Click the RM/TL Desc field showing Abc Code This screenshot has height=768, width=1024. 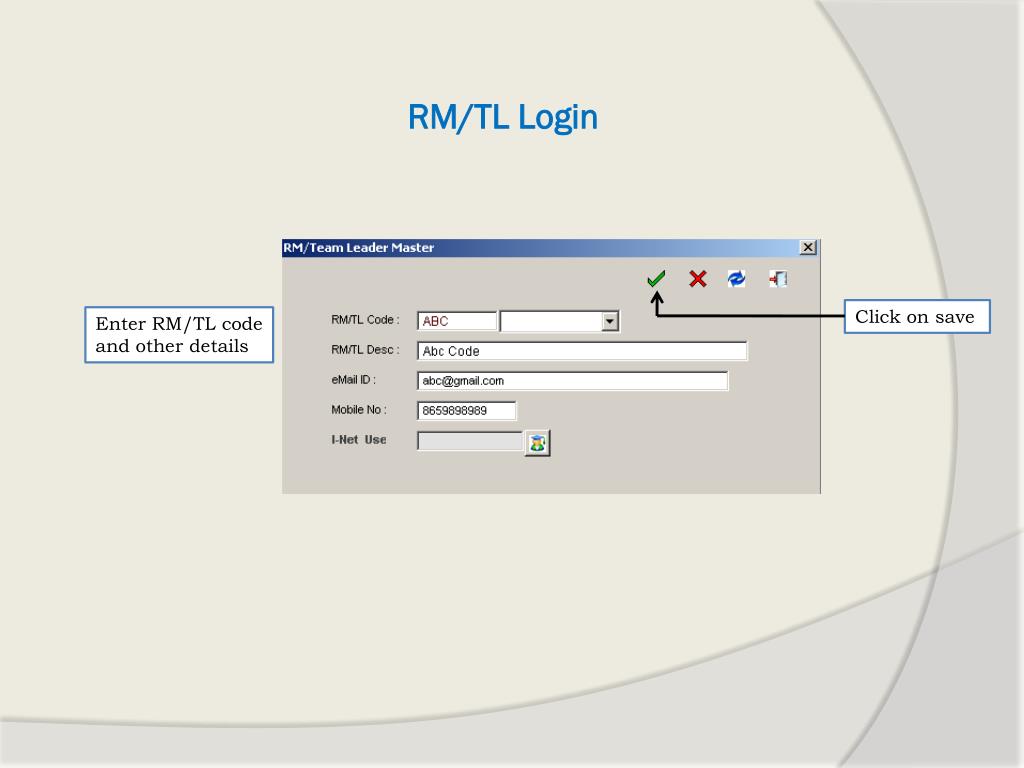(580, 350)
